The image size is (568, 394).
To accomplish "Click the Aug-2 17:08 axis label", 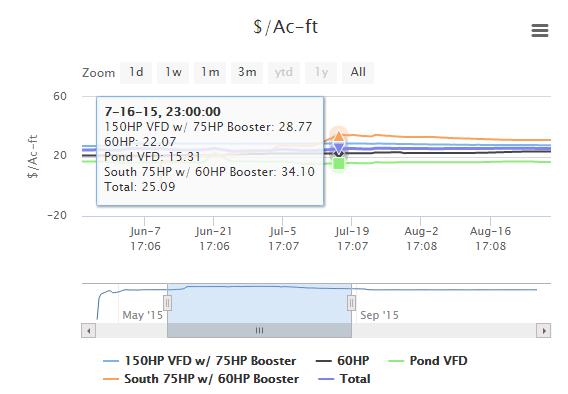I will (x=421, y=239).
